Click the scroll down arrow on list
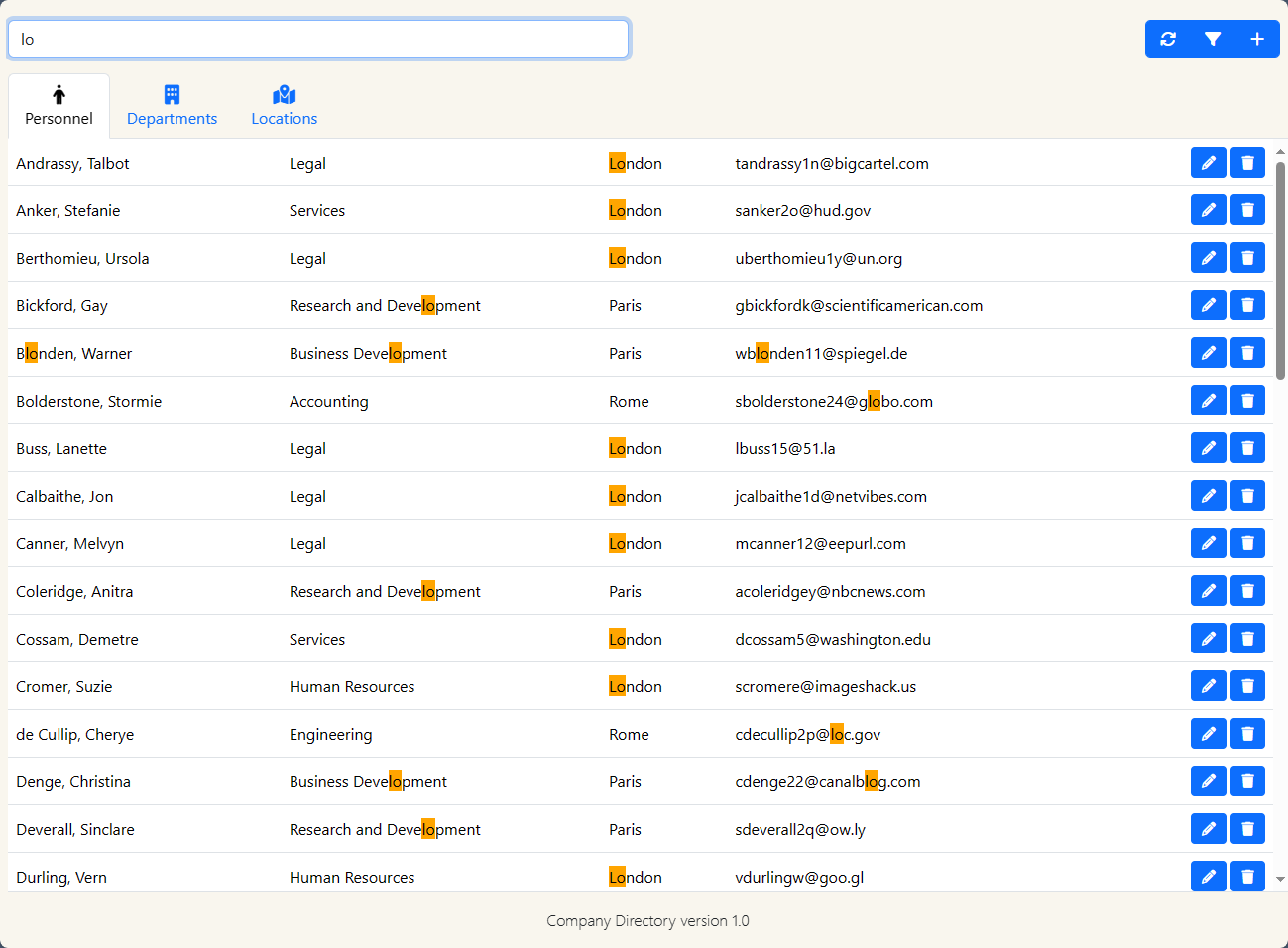Screen dimensions: 1288x948 click(x=1280, y=879)
